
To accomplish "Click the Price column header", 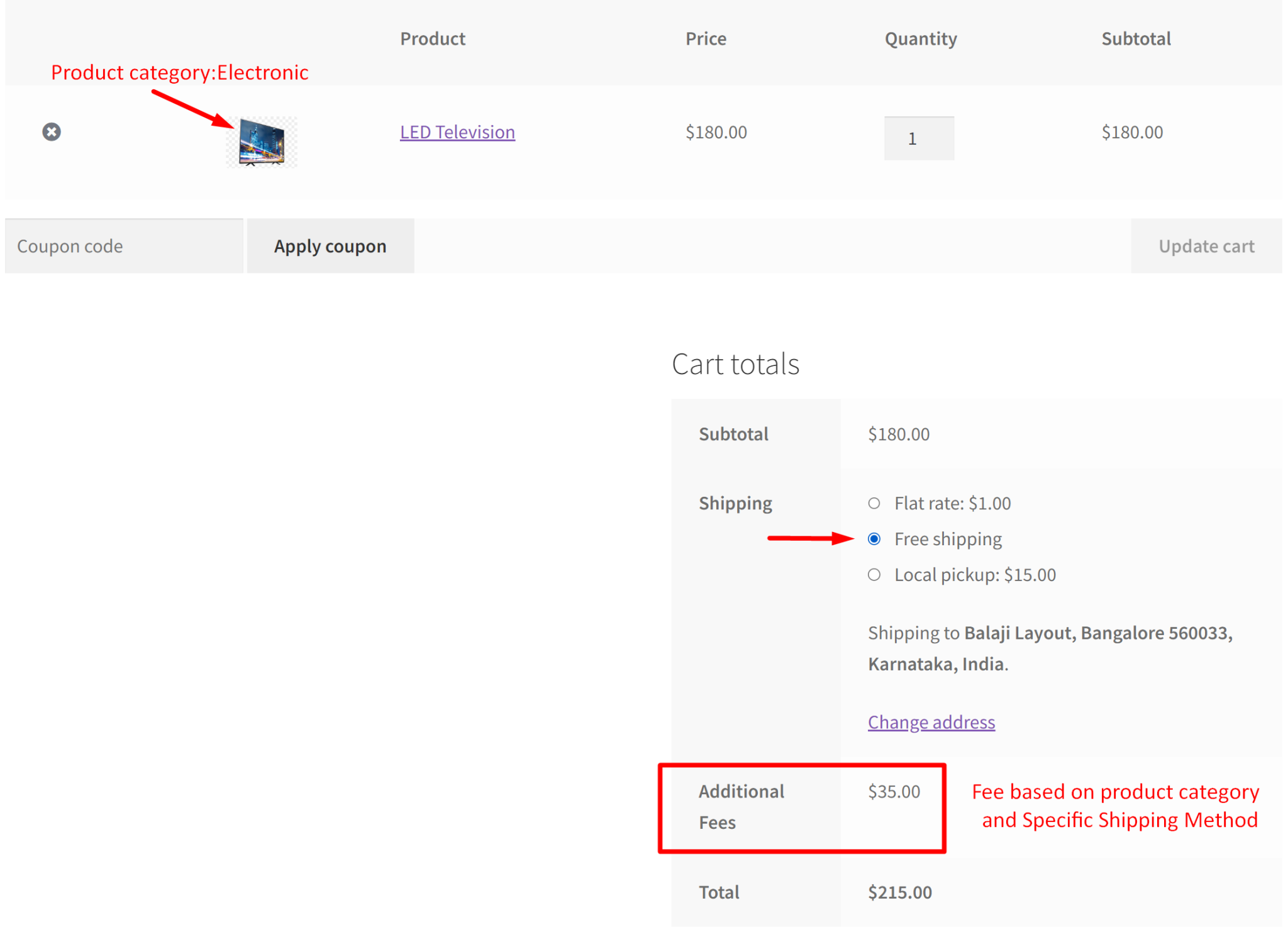I will 706,38.
